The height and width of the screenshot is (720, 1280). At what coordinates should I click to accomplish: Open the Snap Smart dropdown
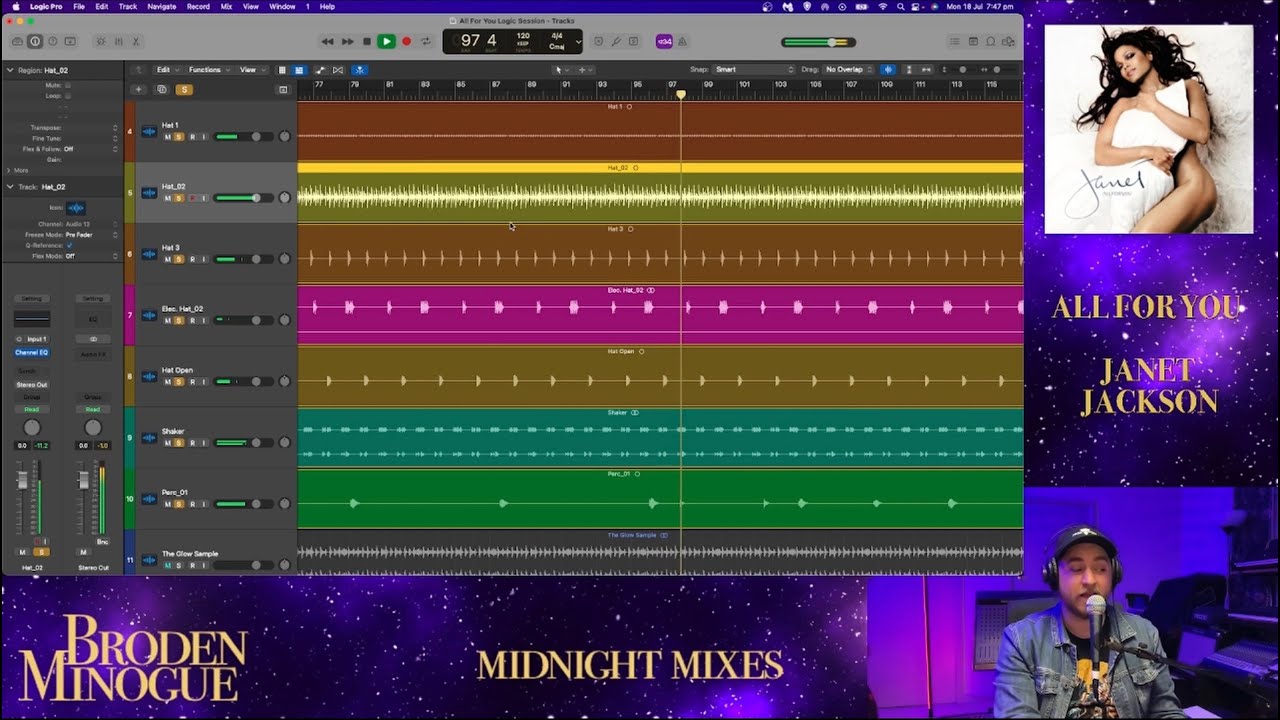pos(753,70)
